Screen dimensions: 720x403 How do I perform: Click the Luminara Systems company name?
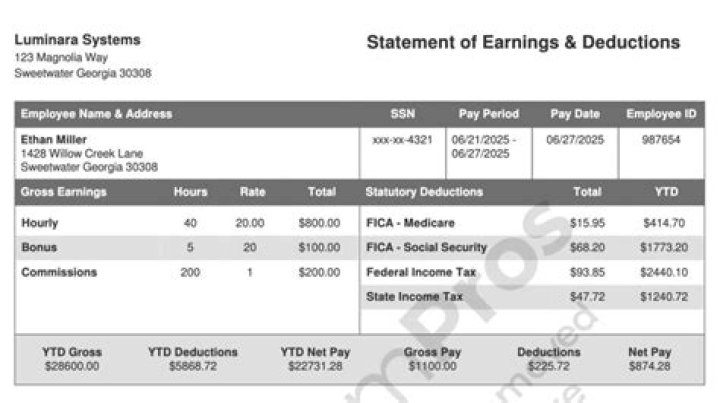click(x=77, y=40)
